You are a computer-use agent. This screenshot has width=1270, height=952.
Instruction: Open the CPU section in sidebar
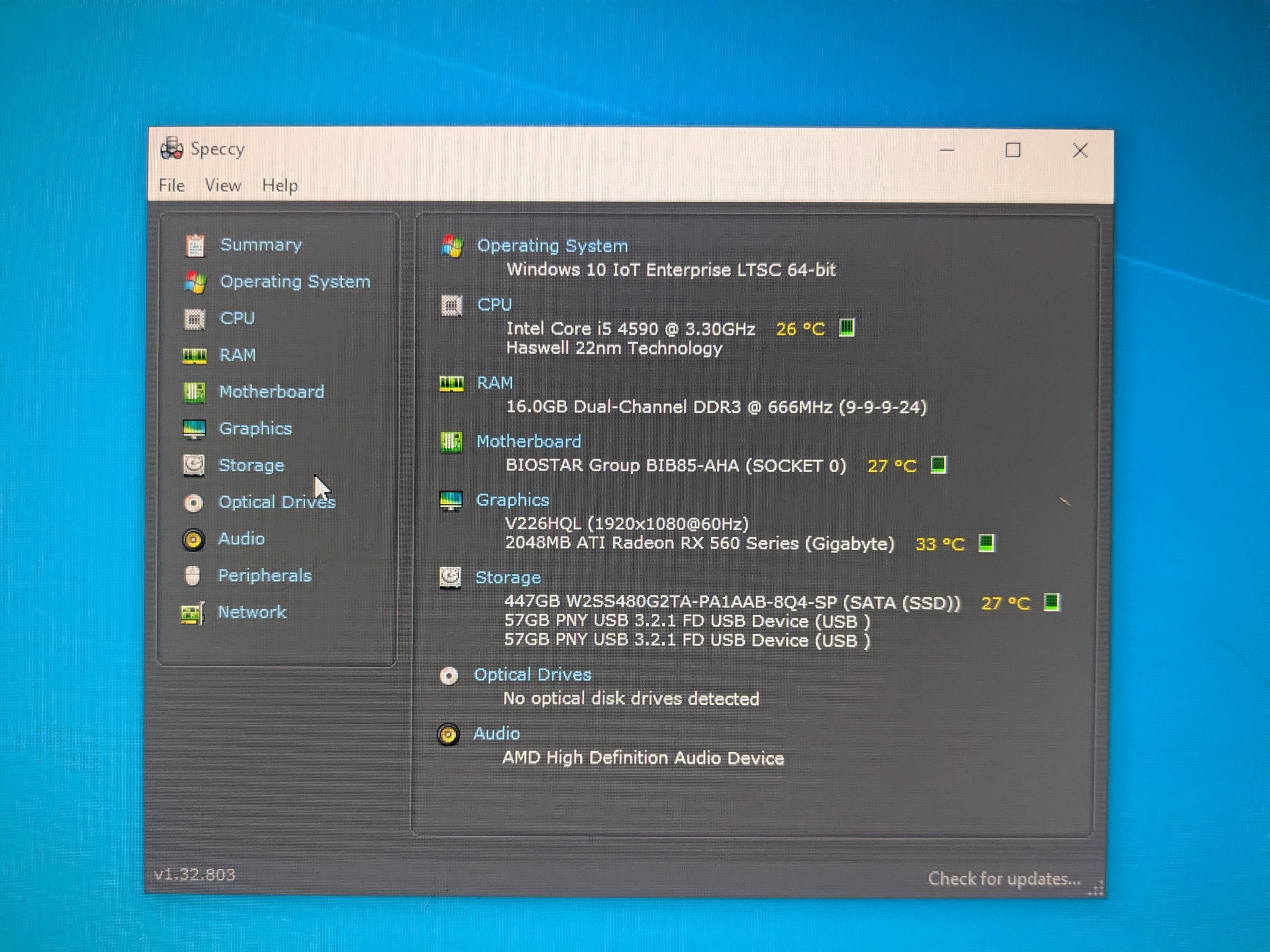click(238, 318)
